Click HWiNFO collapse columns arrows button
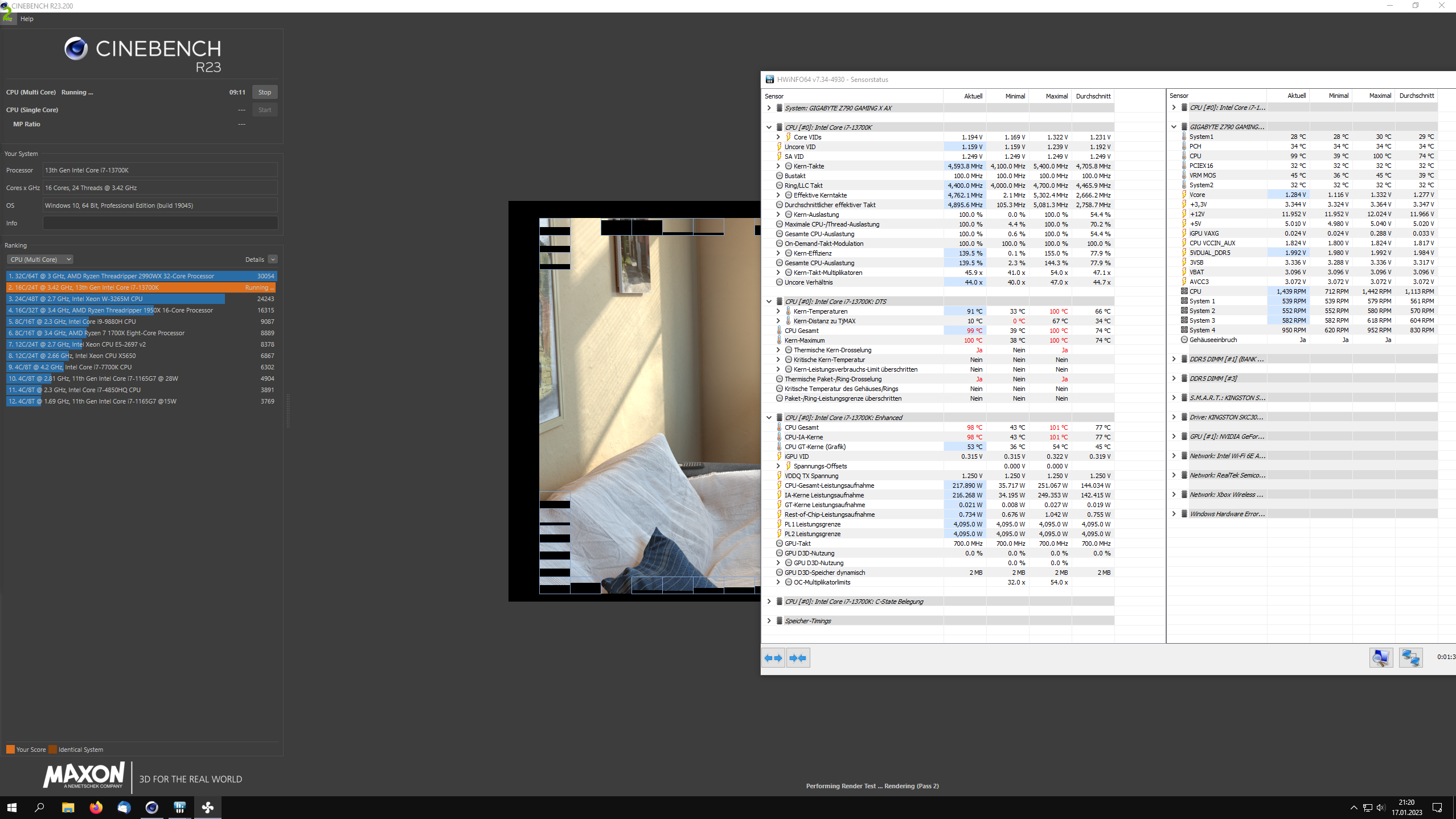The image size is (1456, 819). [x=798, y=658]
